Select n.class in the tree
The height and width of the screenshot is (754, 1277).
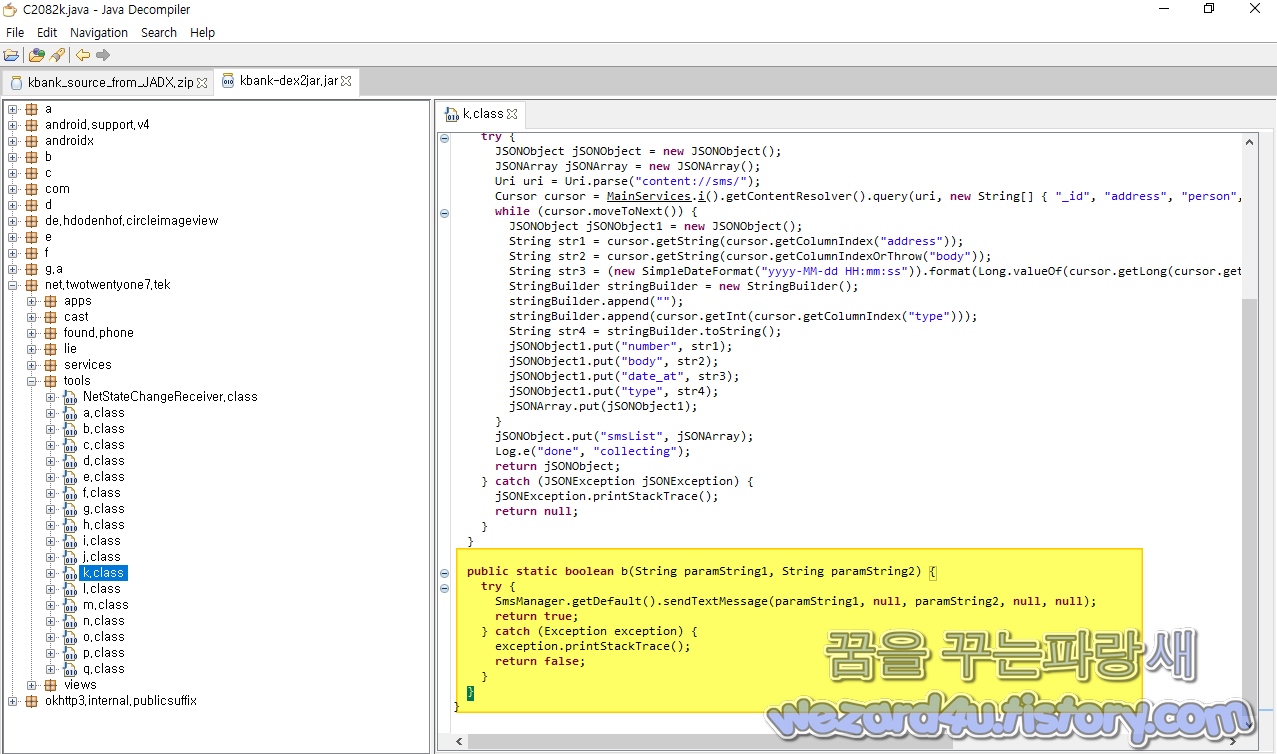tap(104, 621)
